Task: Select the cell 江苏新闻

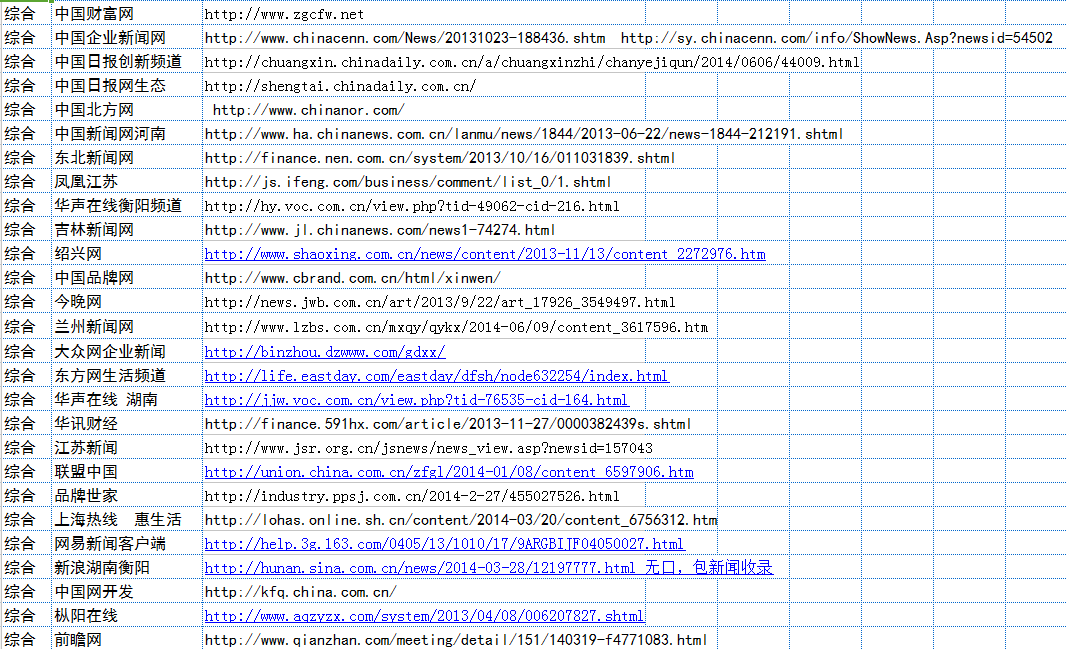Action: point(126,448)
